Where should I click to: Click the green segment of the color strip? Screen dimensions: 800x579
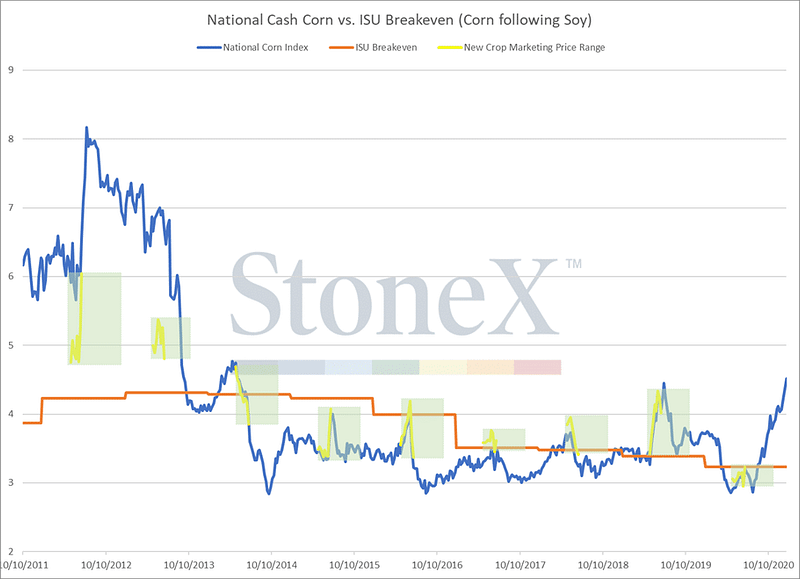pos(395,367)
